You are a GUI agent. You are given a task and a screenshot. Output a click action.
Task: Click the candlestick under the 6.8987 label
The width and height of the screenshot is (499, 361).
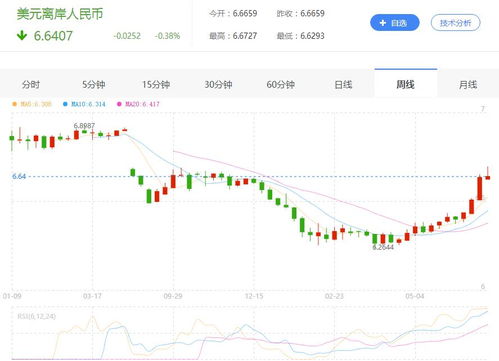[84, 132]
